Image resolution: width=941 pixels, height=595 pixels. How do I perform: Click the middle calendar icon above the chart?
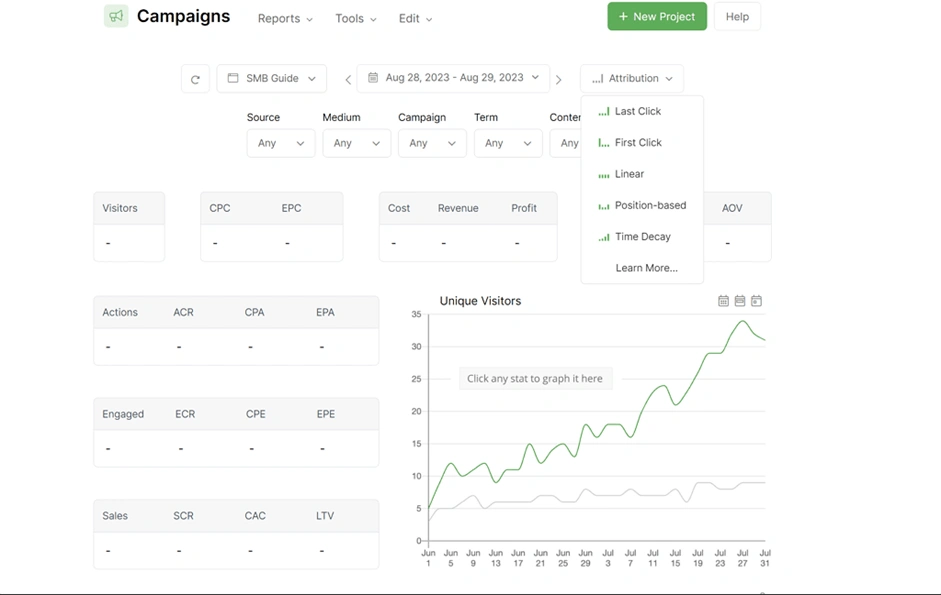pos(740,301)
